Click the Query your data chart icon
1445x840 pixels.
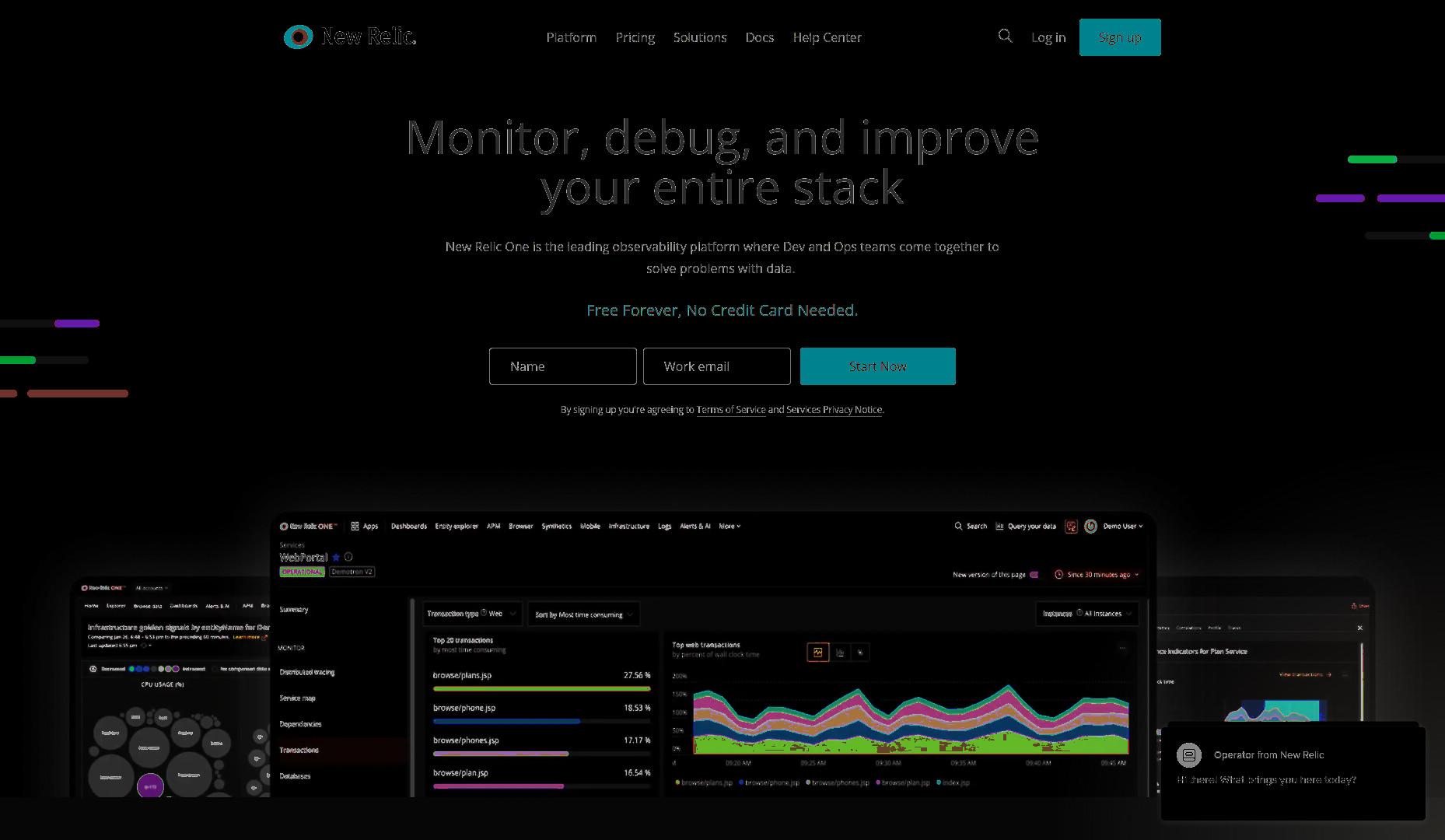coord(999,527)
